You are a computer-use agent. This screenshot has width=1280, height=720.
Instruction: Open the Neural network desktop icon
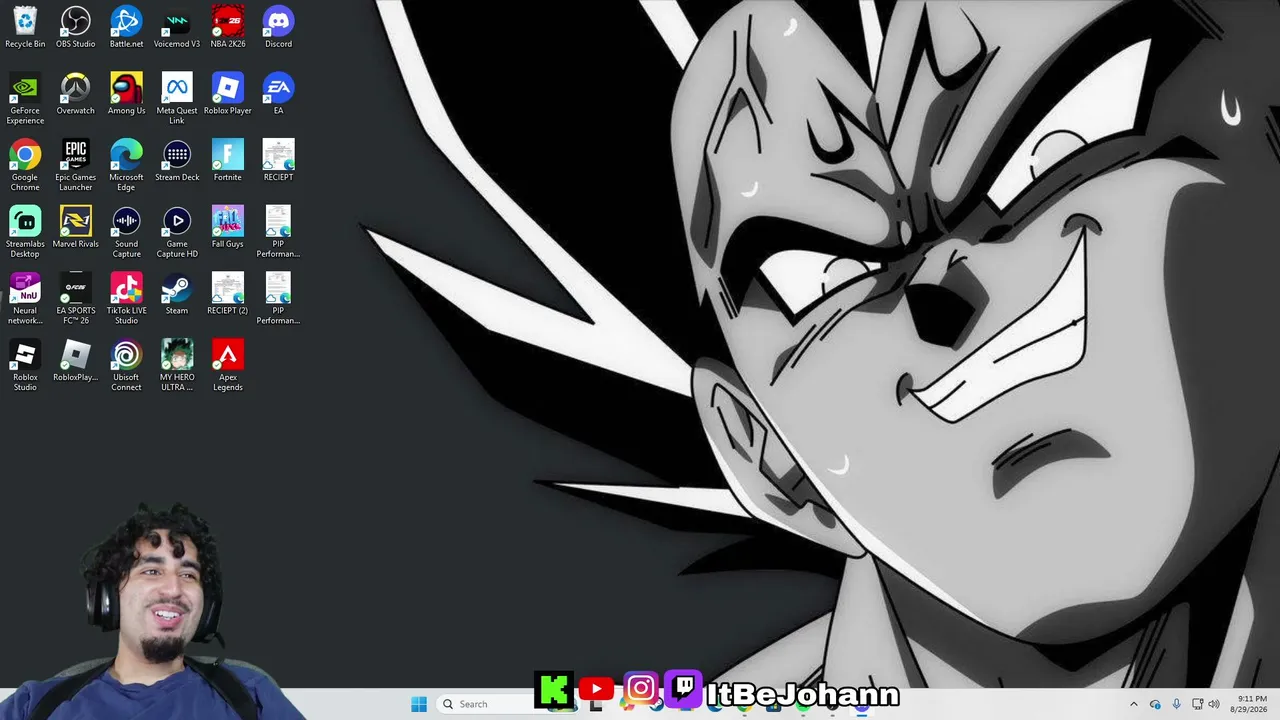pos(25,299)
